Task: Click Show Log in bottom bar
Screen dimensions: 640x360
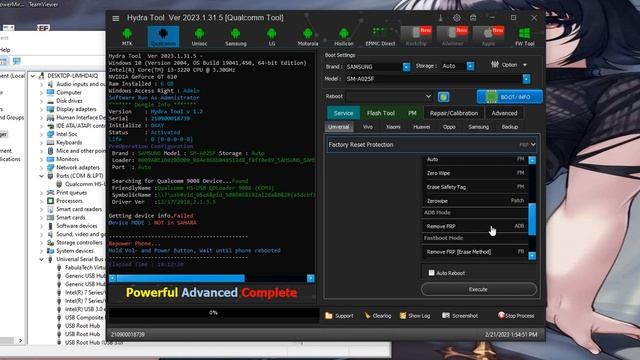Action: pyautogui.click(x=415, y=316)
